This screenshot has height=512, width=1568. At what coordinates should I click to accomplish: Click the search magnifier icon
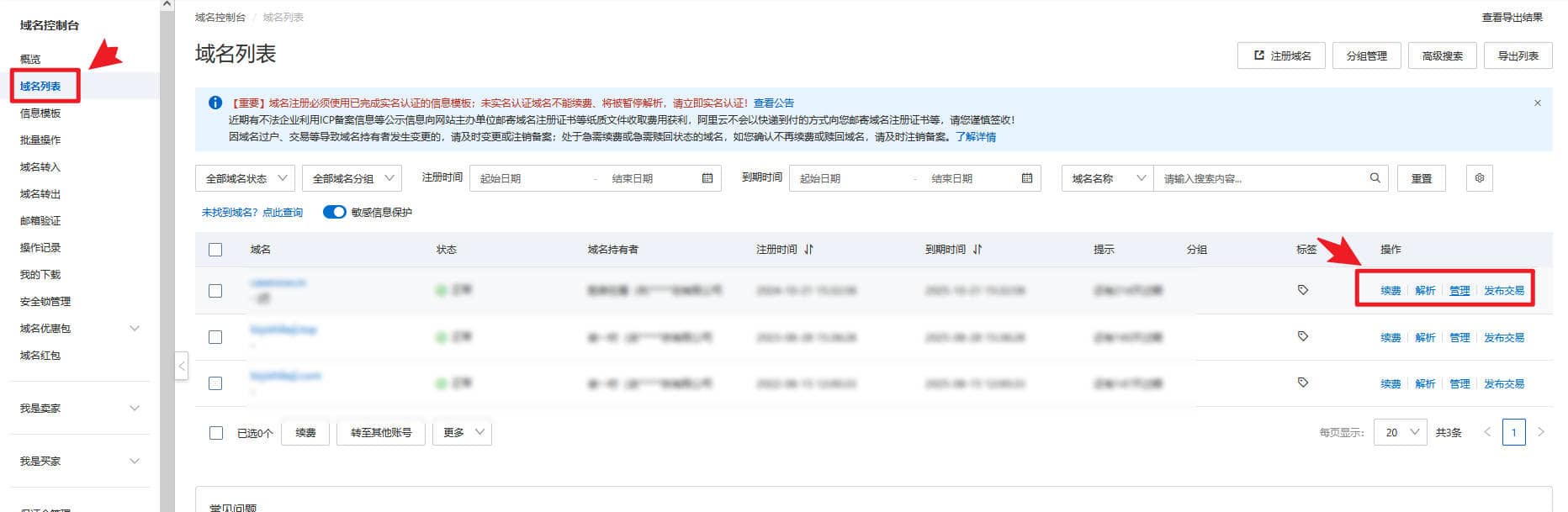[x=1375, y=178]
